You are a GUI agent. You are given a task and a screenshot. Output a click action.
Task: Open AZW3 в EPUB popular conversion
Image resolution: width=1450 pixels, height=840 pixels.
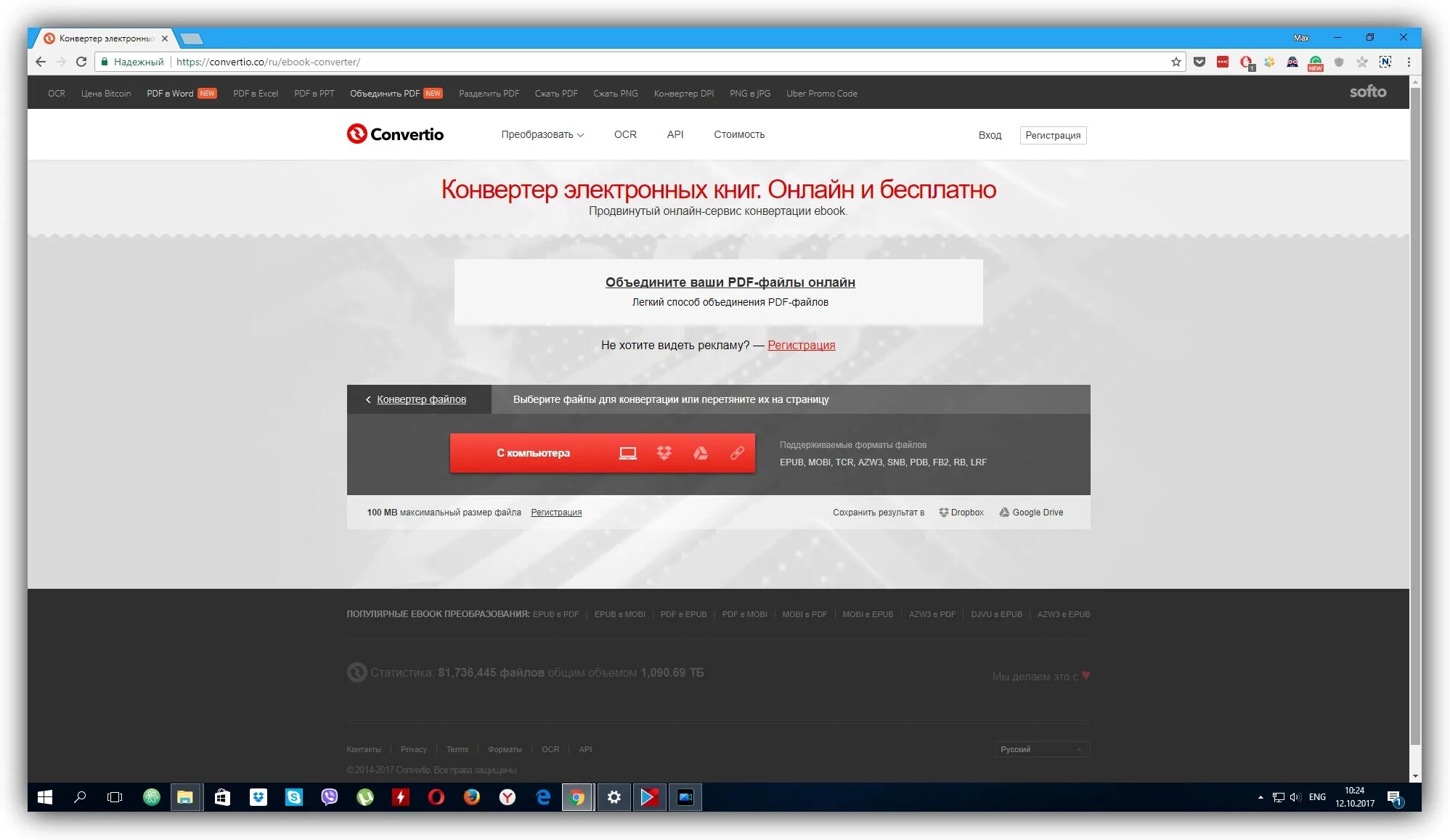tap(1064, 614)
